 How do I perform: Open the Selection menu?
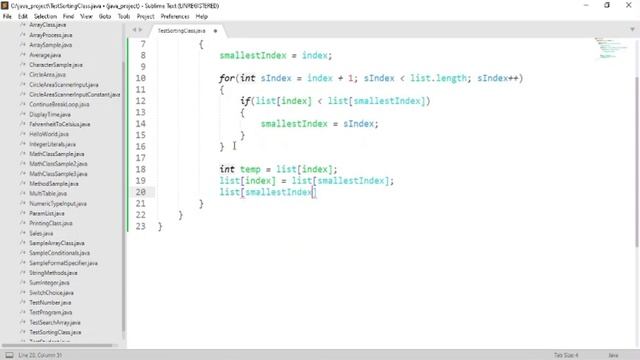pos(45,16)
